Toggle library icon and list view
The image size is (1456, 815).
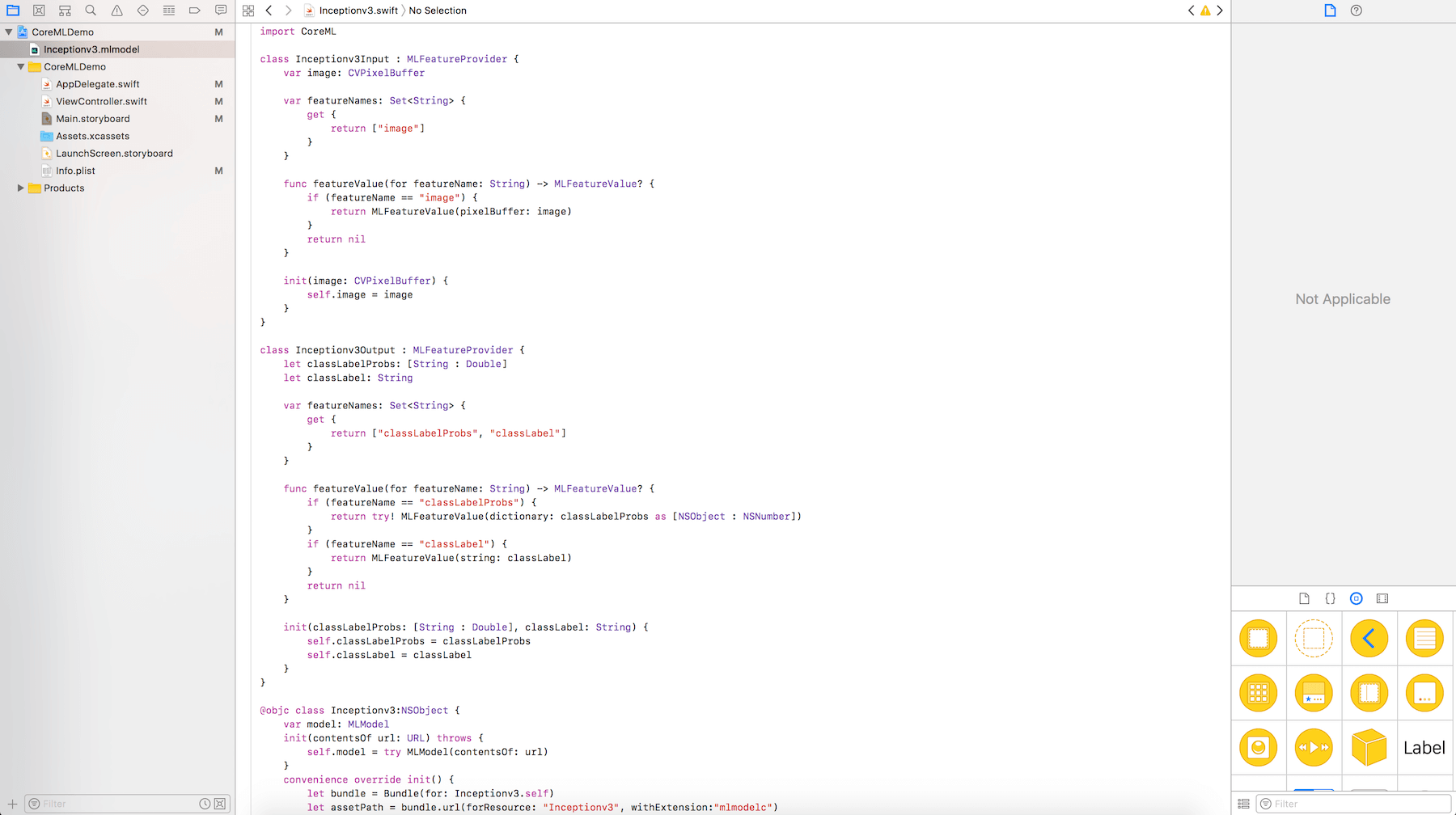tap(1244, 804)
